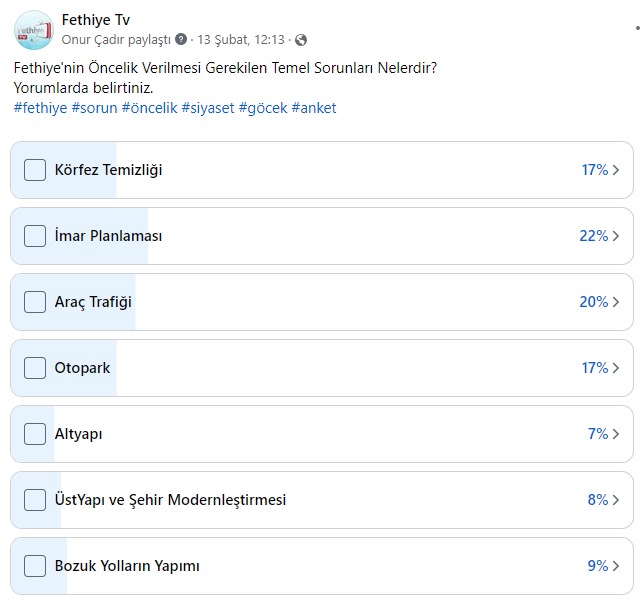This screenshot has width=641, height=602.
Task: Click the #anket hashtag
Action: 314,107
